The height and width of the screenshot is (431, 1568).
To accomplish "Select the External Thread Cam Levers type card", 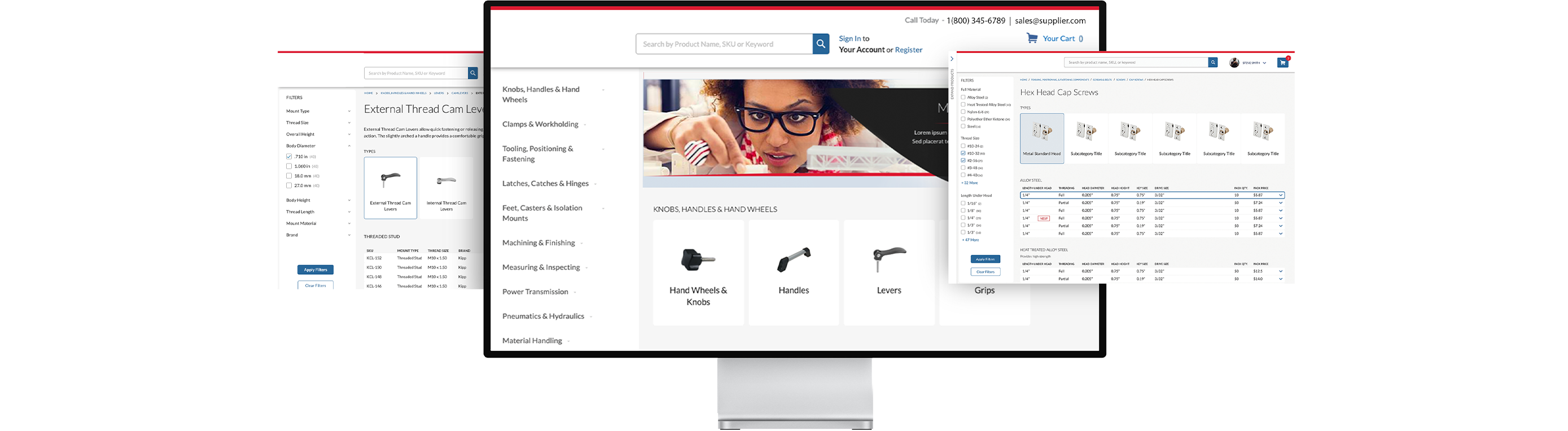I will click(390, 188).
